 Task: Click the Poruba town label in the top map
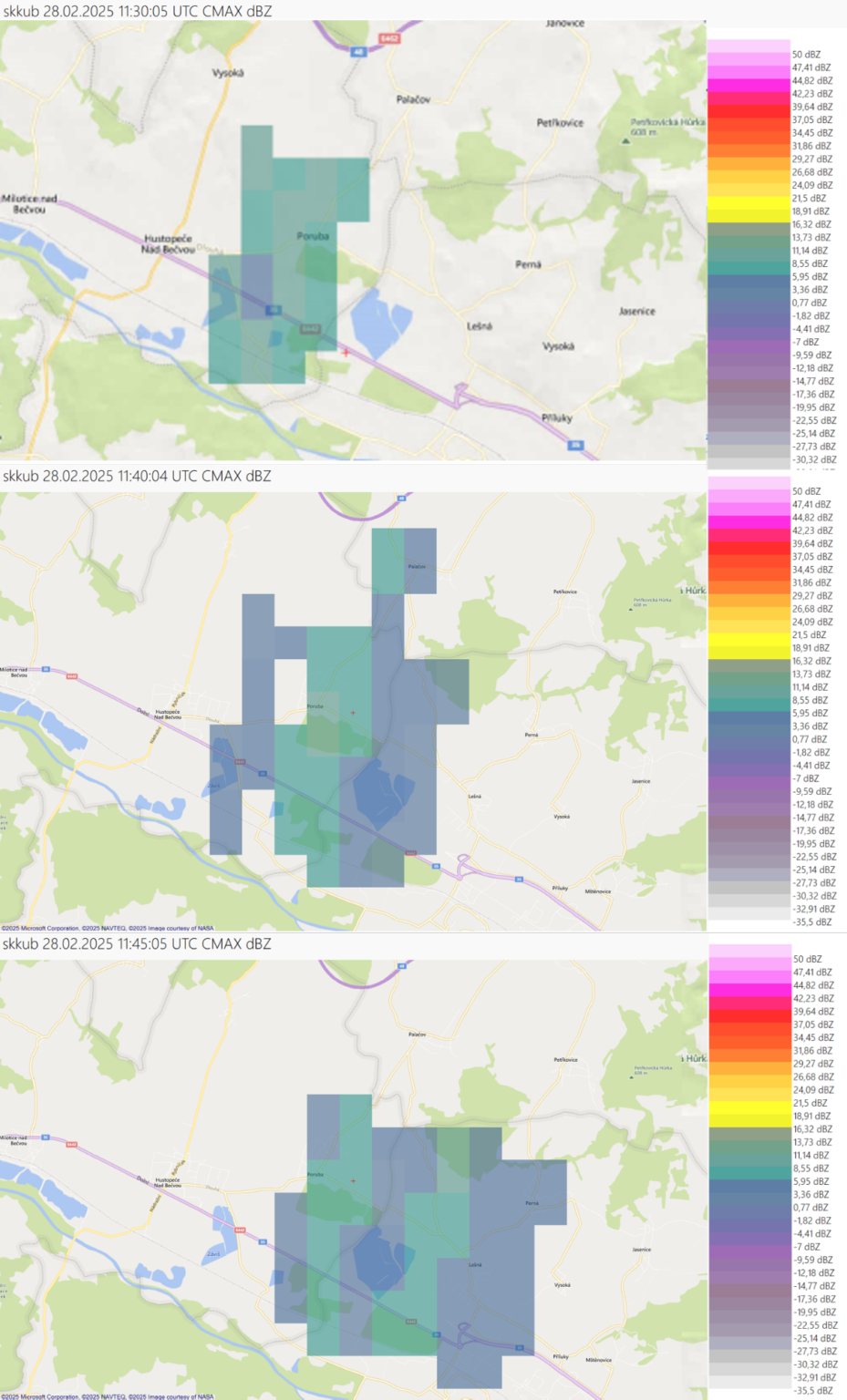[313, 236]
